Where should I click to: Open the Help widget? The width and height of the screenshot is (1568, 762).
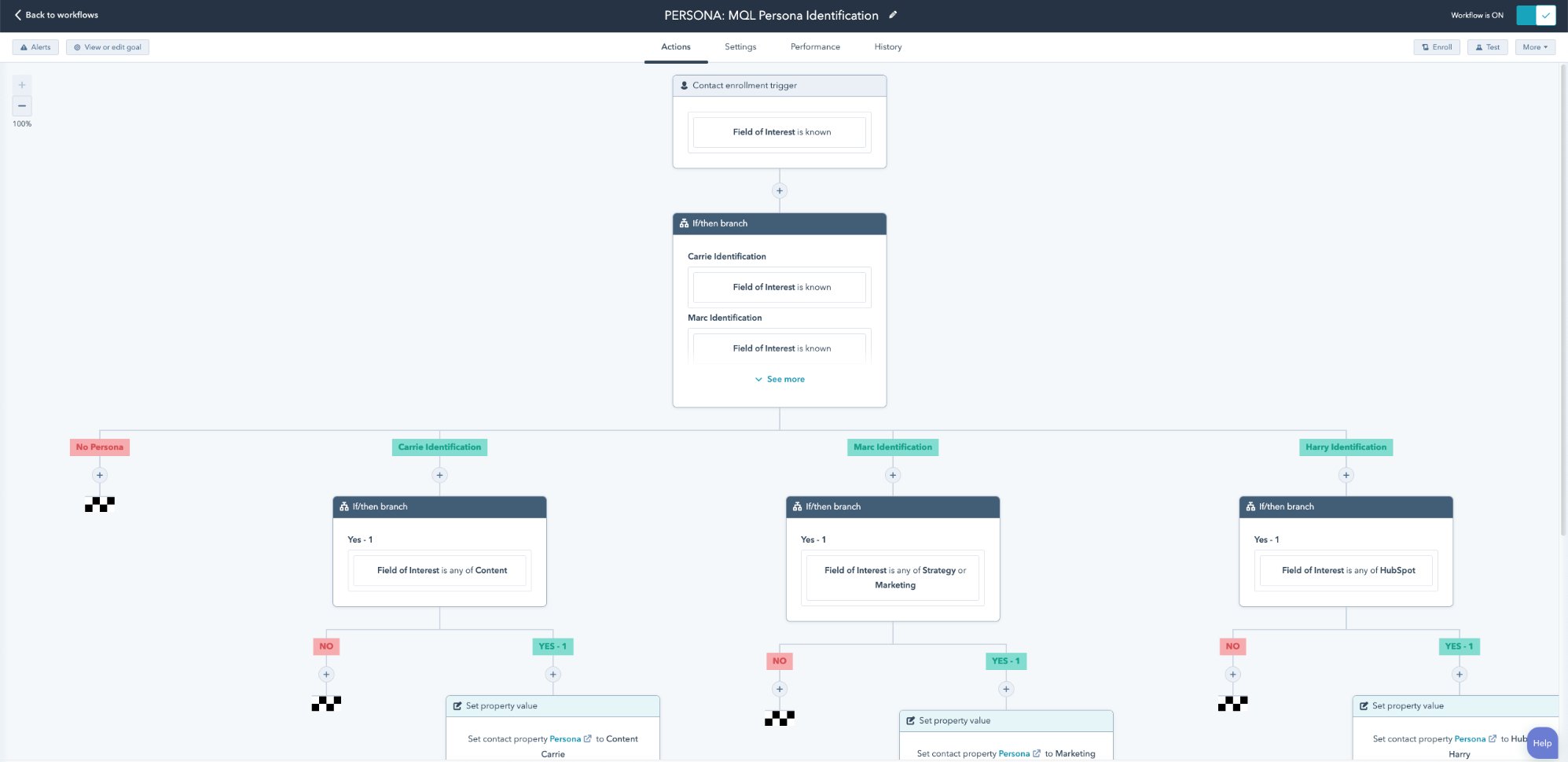pos(1542,743)
